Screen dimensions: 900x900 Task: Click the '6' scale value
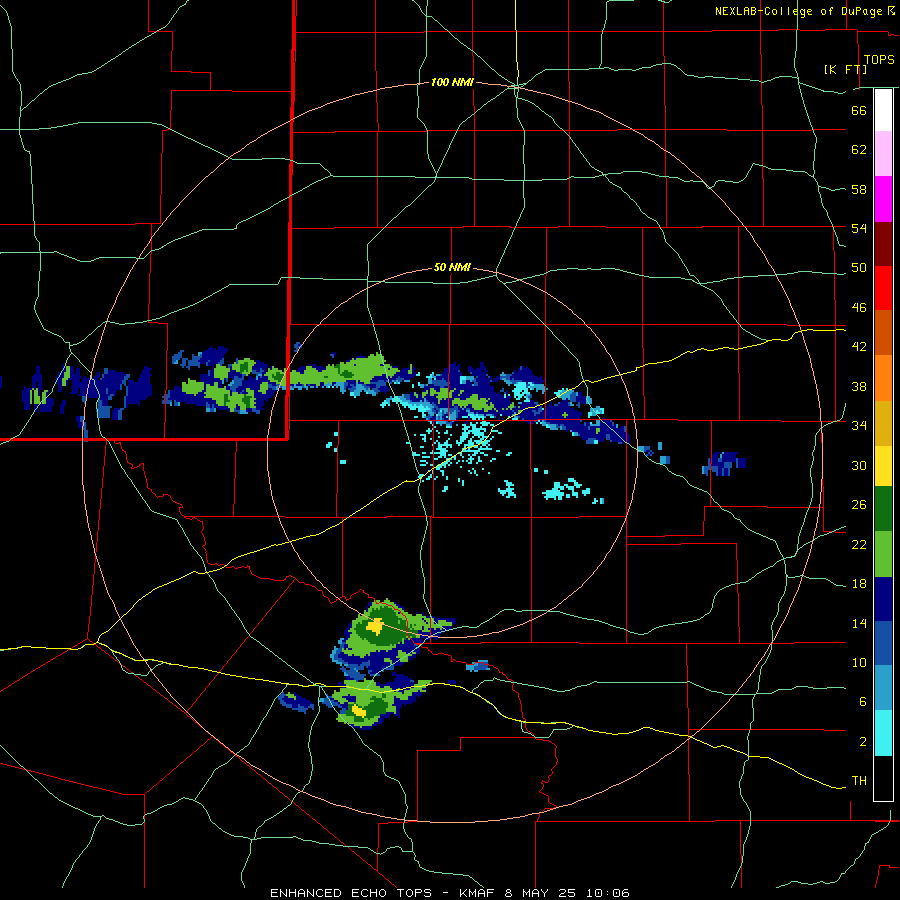pyautogui.click(x=862, y=702)
